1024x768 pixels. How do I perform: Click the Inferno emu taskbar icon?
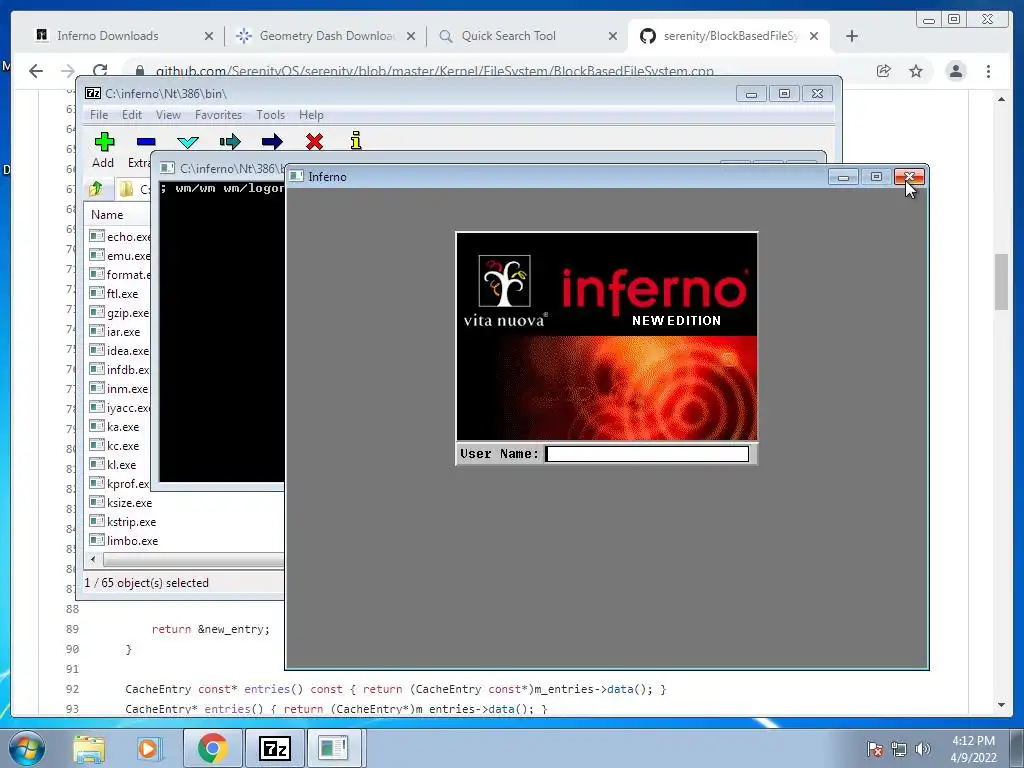333,748
